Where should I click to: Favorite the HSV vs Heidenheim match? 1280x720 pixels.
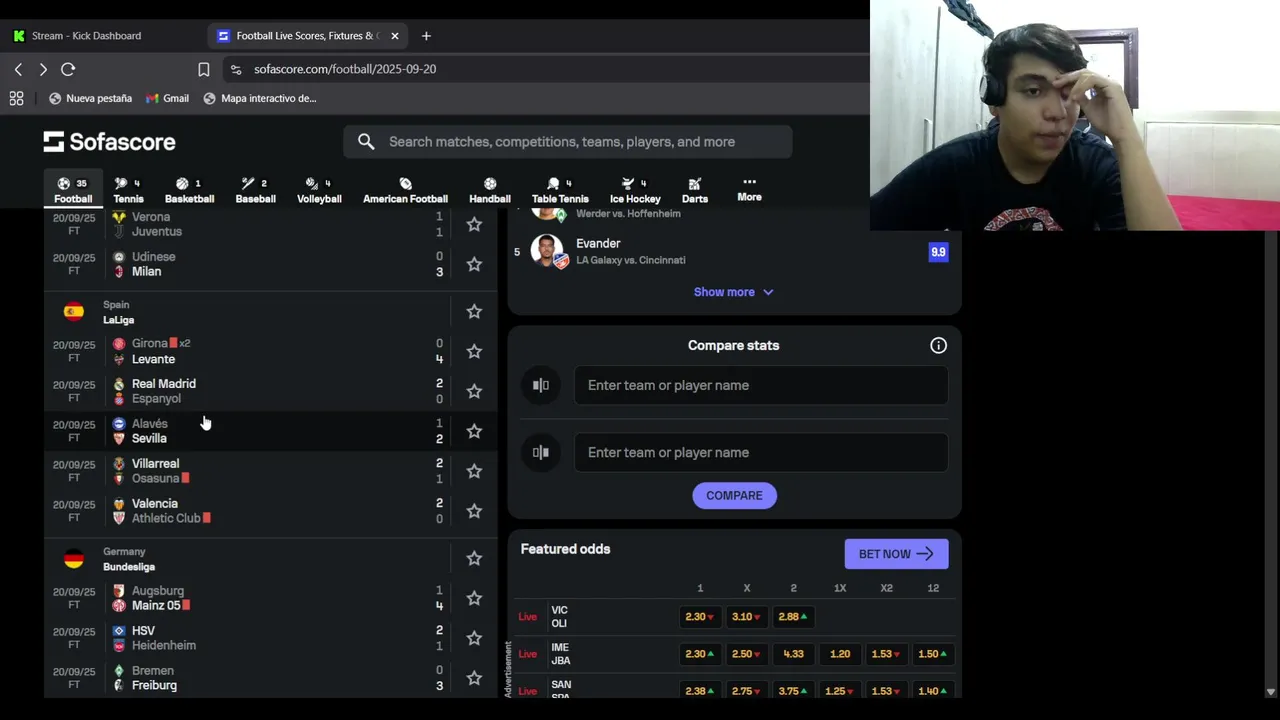click(474, 638)
